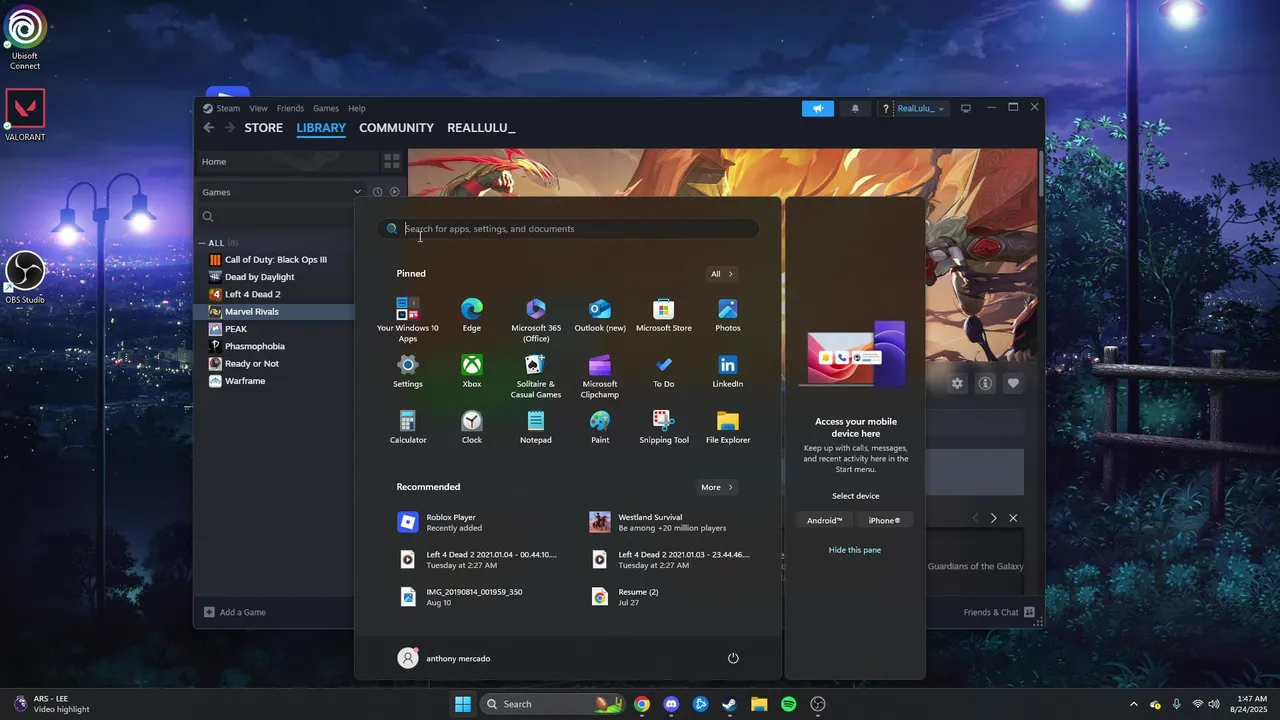Screen dimensions: 1280x720
Task: Open LinkedIn pinned app
Action: coord(728,371)
